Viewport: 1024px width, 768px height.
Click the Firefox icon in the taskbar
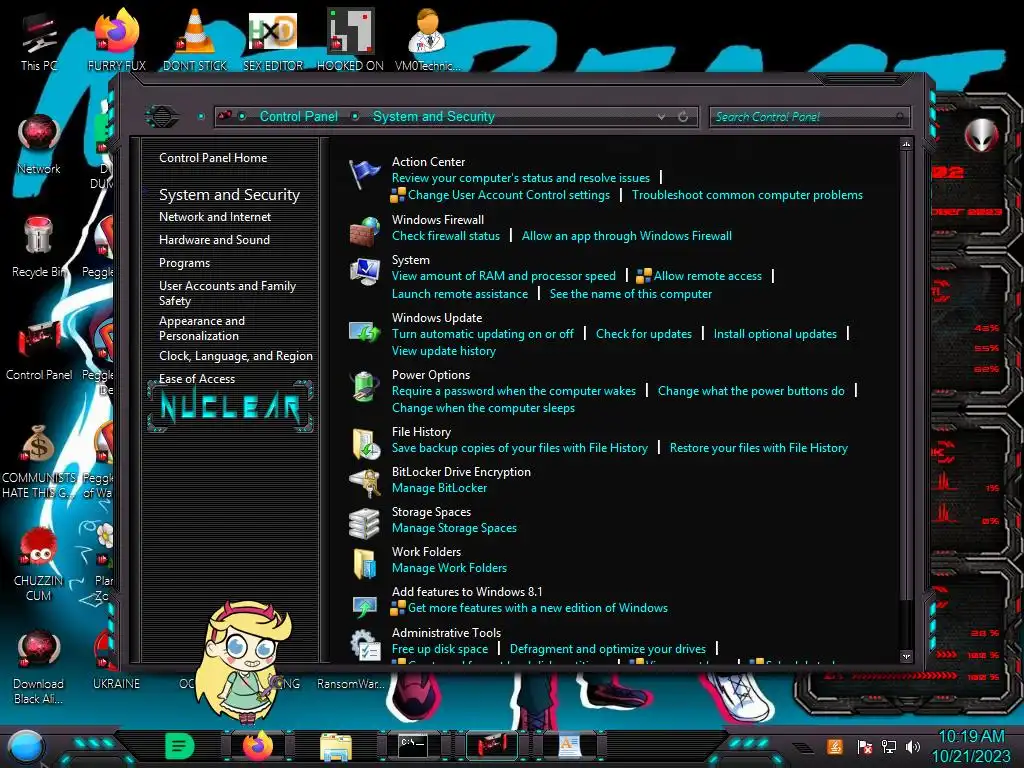click(258, 745)
